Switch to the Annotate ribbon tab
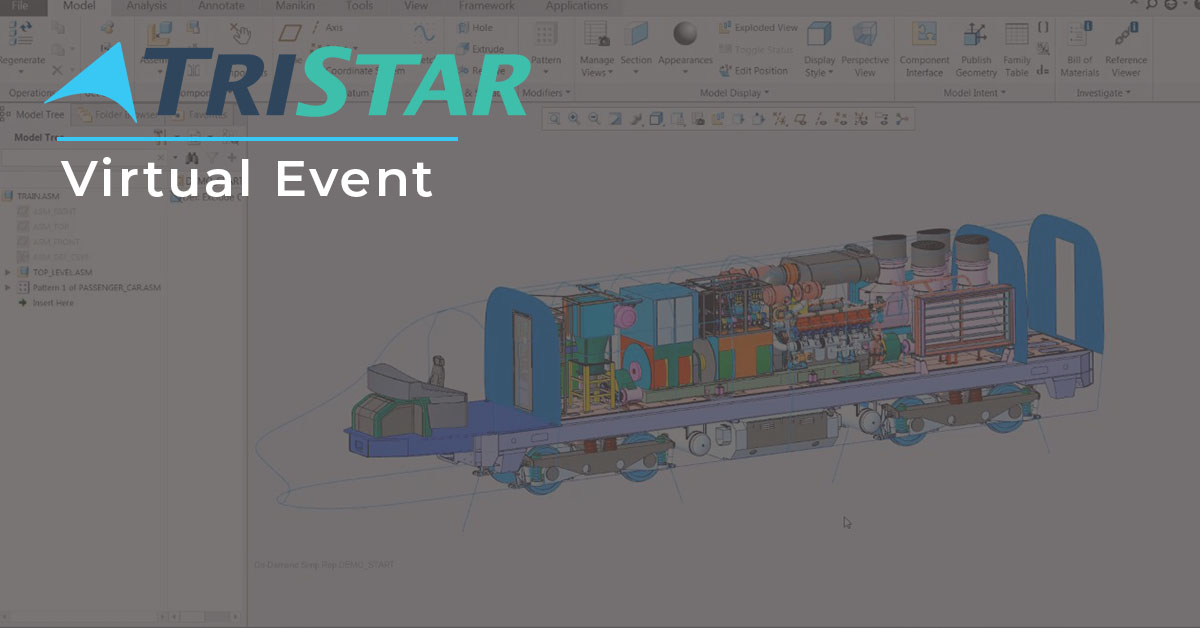 tap(221, 6)
